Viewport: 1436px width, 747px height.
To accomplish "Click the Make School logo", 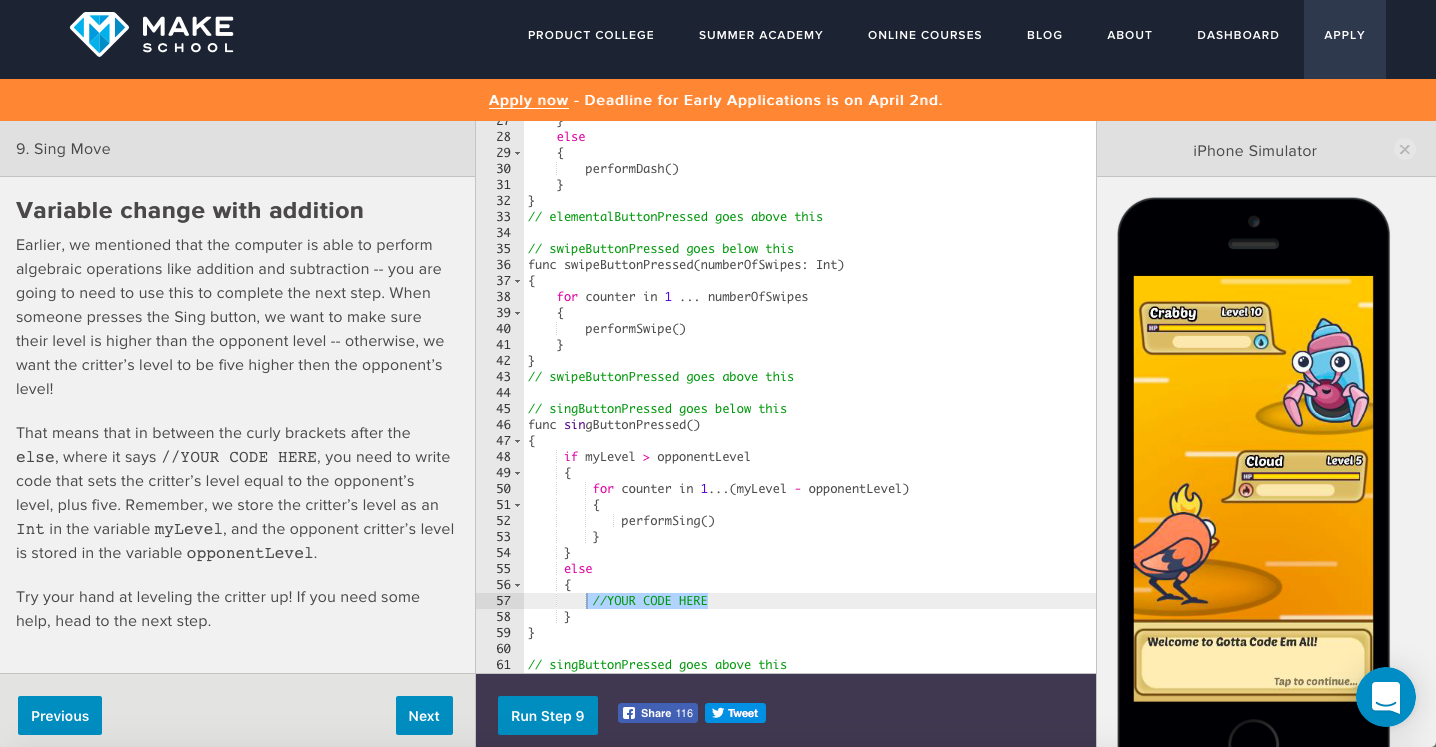I will coord(151,34).
